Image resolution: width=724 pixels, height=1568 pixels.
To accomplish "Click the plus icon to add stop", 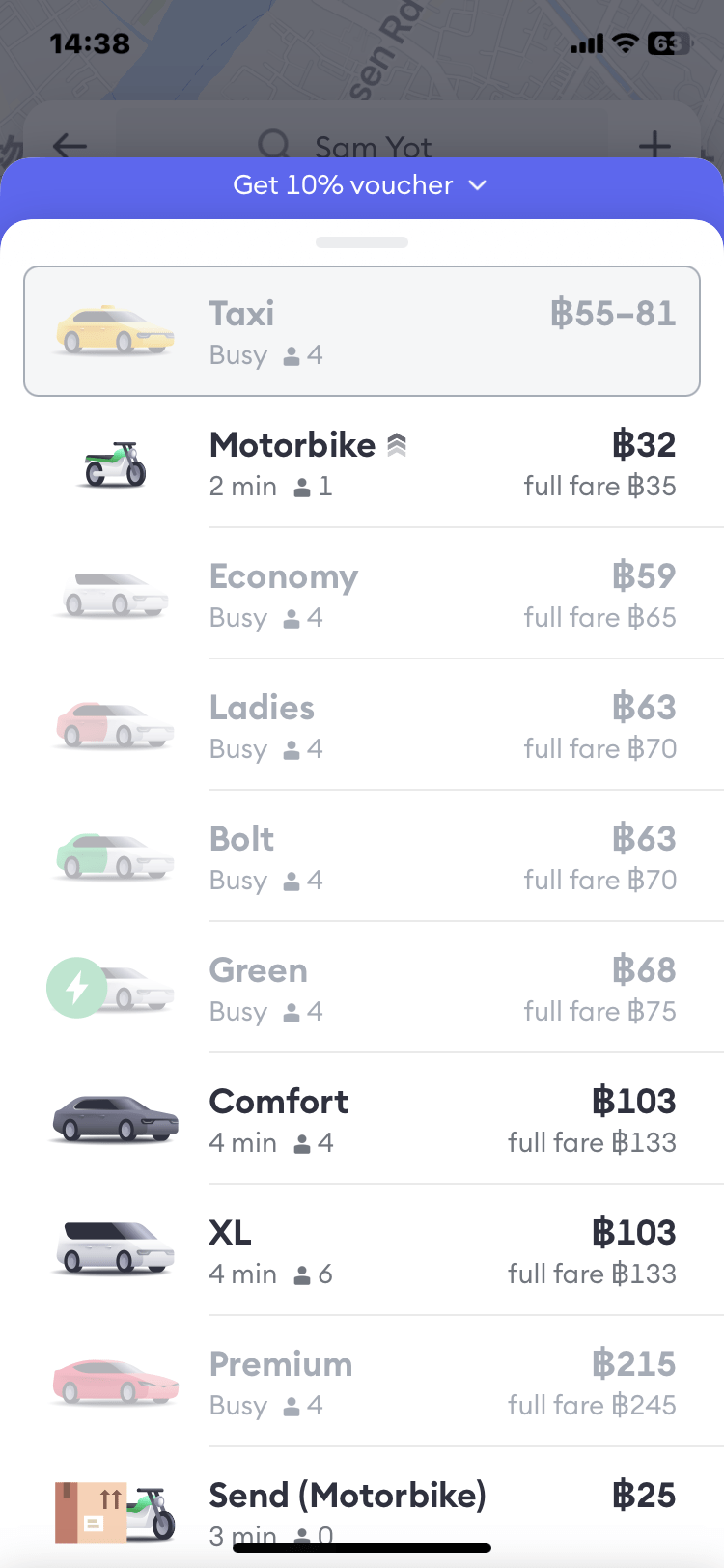I will tap(654, 146).
